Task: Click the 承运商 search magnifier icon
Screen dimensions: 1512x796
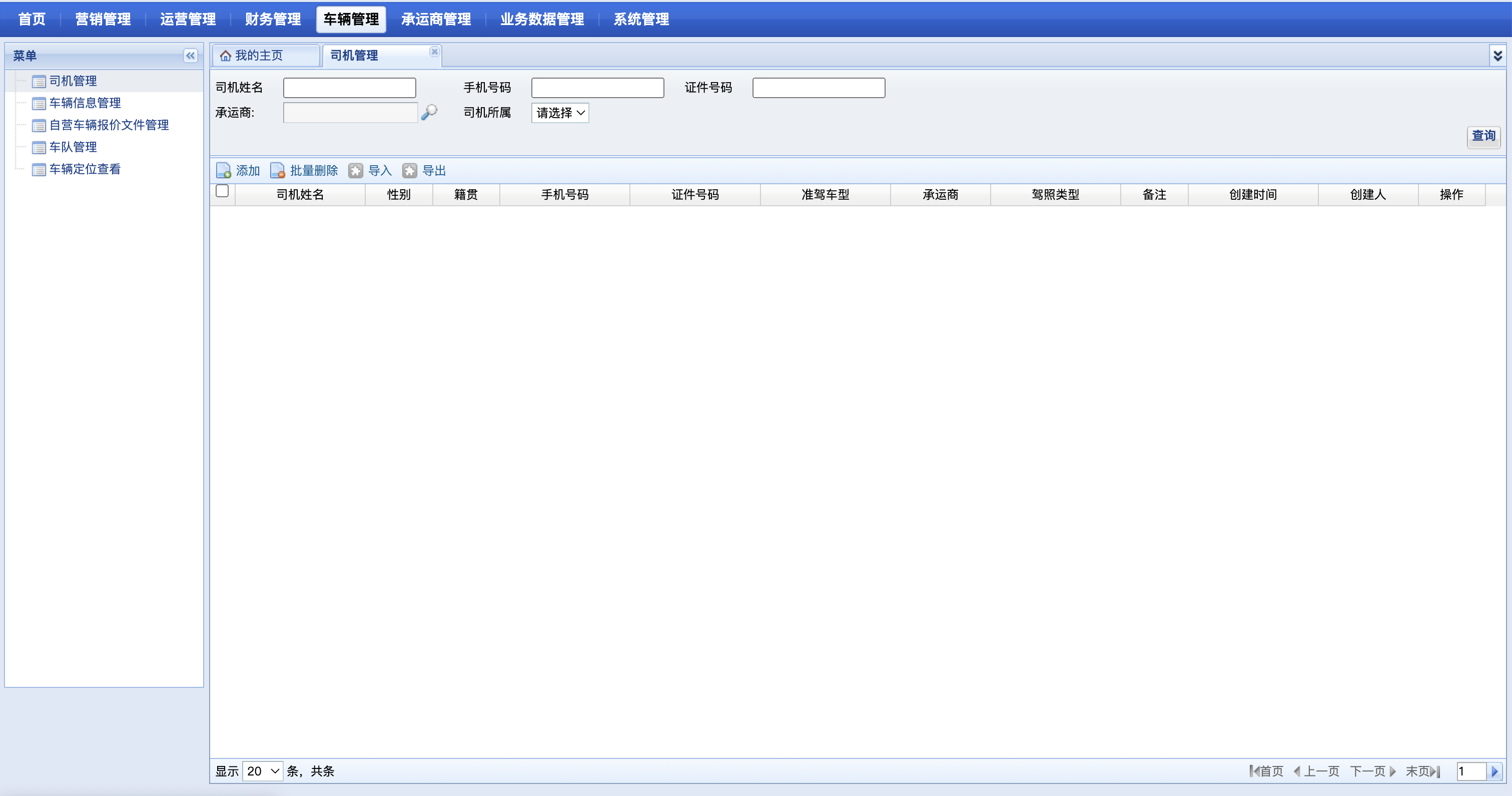Action: point(429,112)
